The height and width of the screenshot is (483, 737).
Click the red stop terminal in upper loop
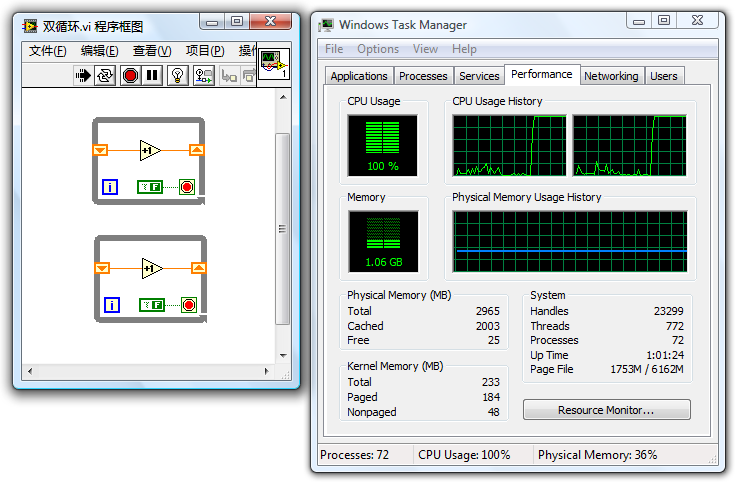187,186
